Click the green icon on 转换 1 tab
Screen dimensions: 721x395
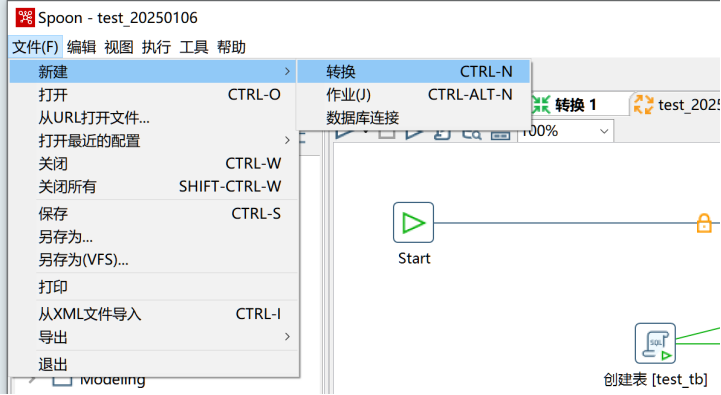click(x=541, y=105)
